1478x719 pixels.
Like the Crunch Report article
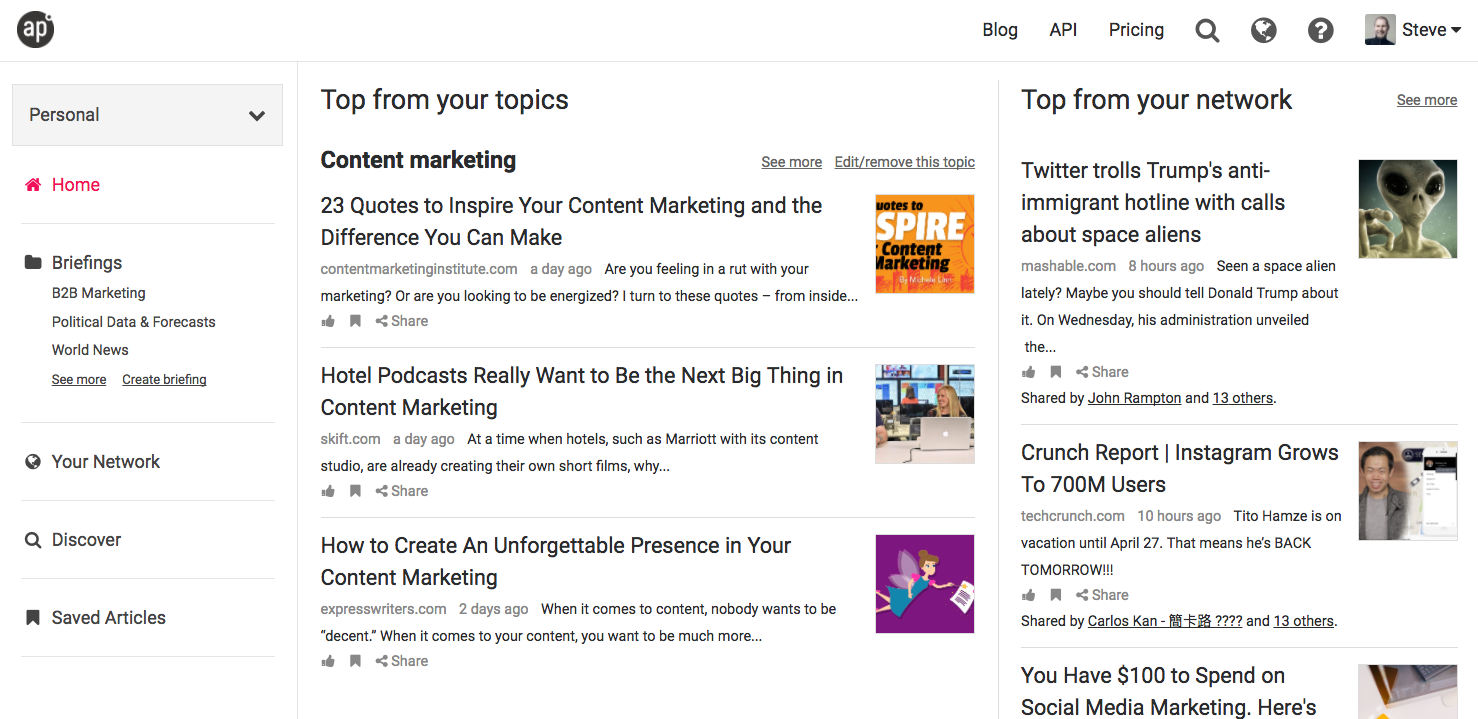pyautogui.click(x=1028, y=595)
